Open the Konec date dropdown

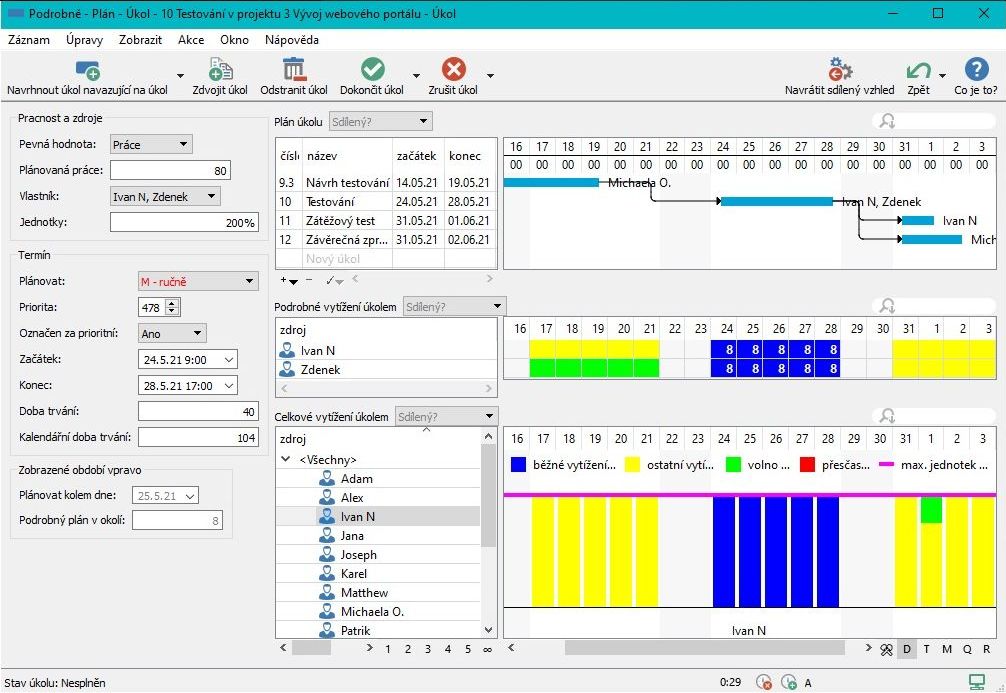tap(228, 386)
